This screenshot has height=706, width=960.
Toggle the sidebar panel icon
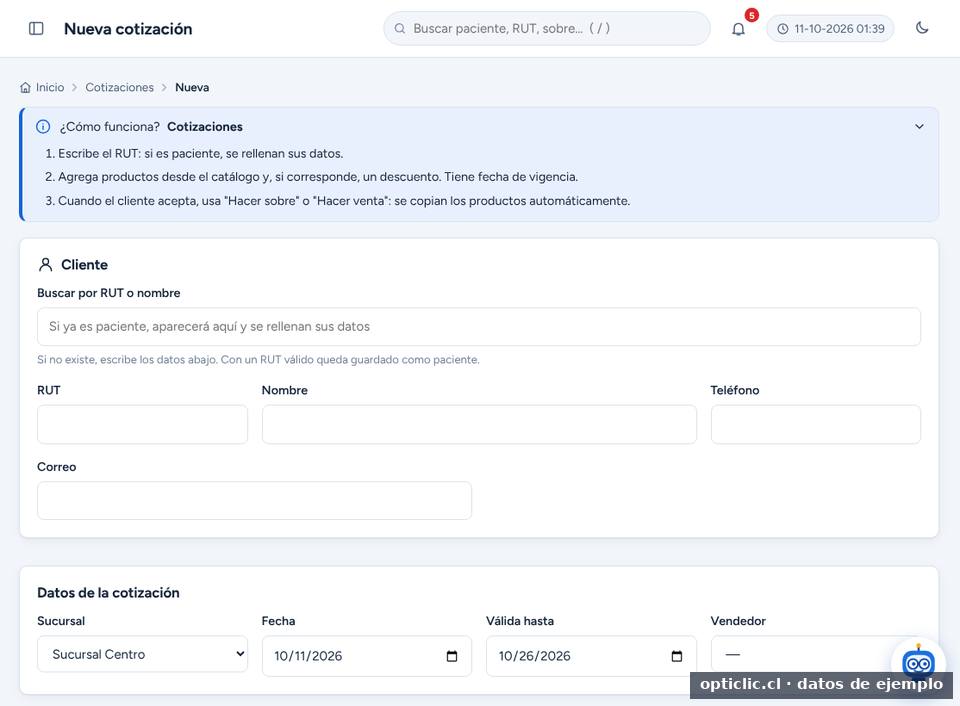coord(36,29)
